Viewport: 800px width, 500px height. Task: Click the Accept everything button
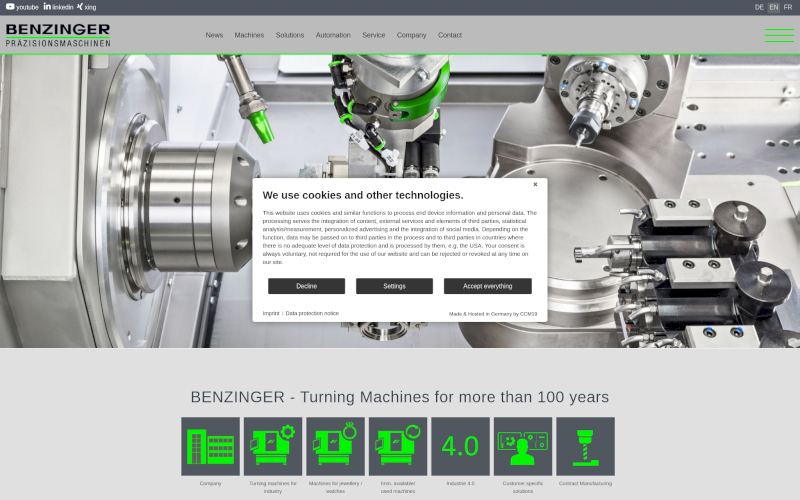click(x=487, y=286)
